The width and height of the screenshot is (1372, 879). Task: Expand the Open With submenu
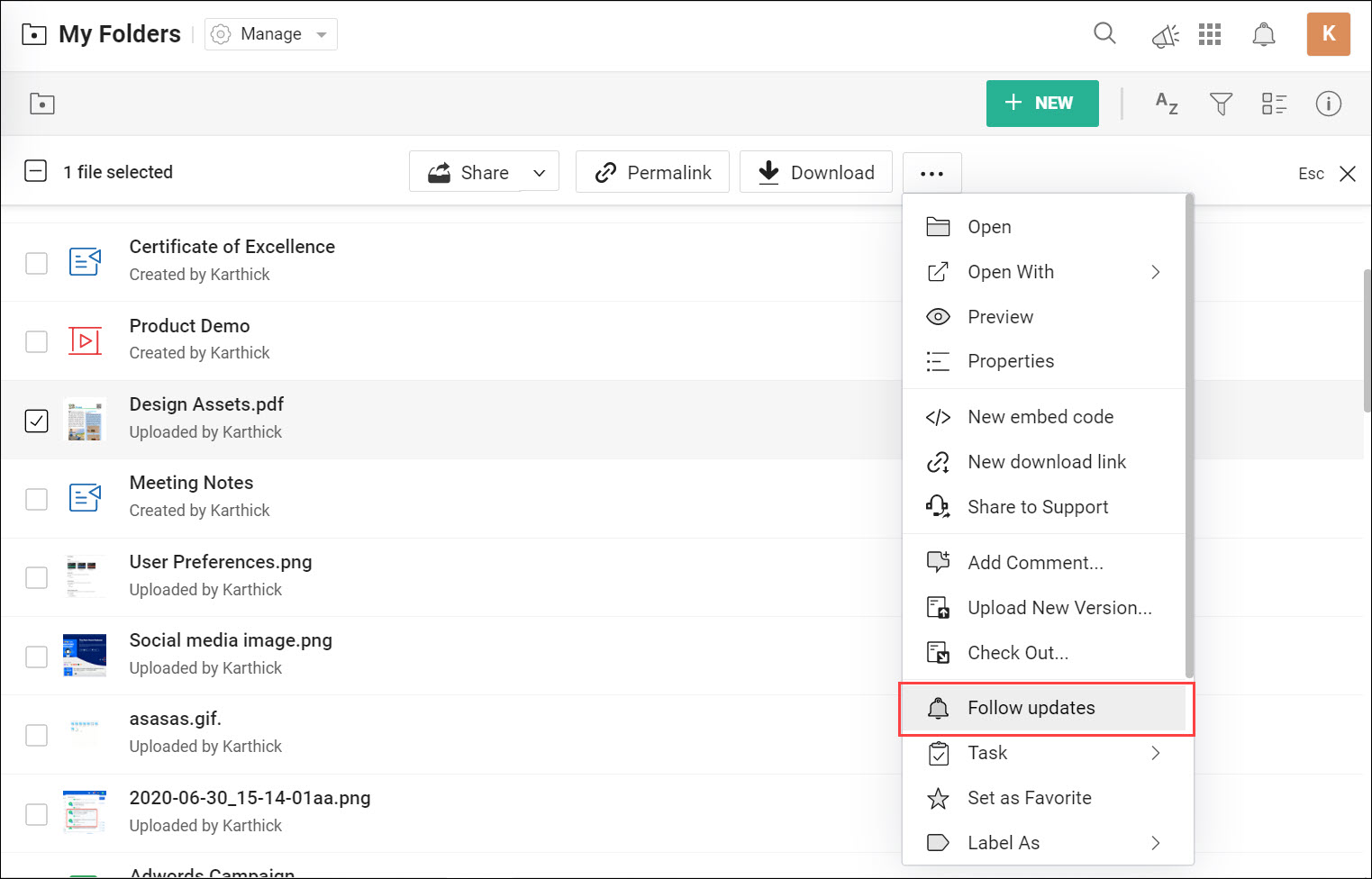click(x=1156, y=271)
